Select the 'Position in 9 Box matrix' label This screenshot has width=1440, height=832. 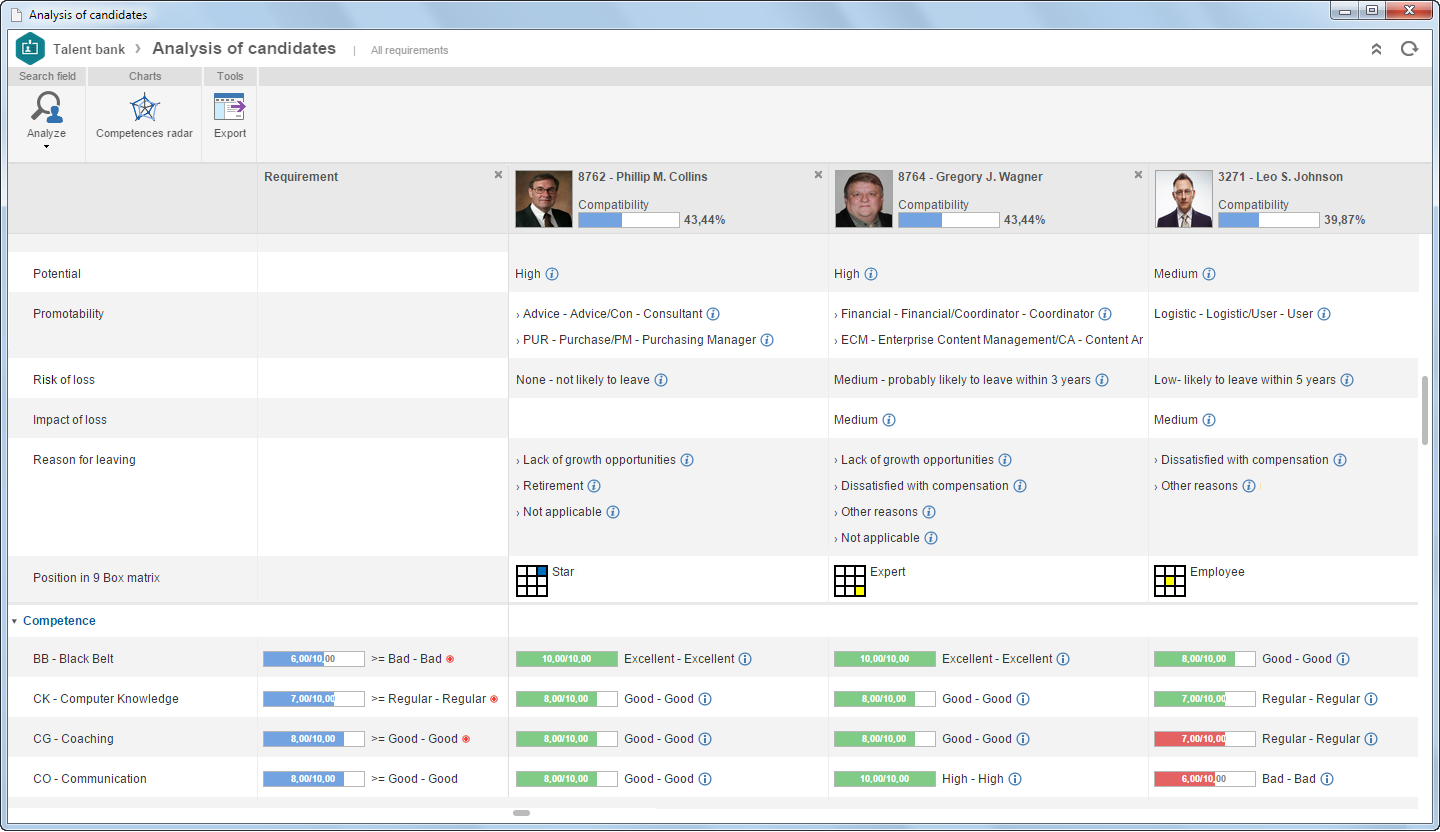tap(97, 578)
